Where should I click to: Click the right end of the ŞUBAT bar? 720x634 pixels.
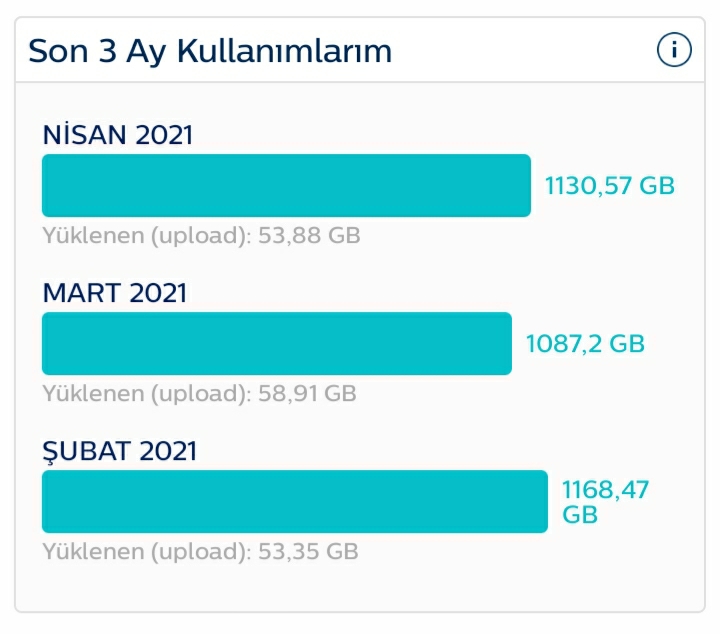click(541, 501)
